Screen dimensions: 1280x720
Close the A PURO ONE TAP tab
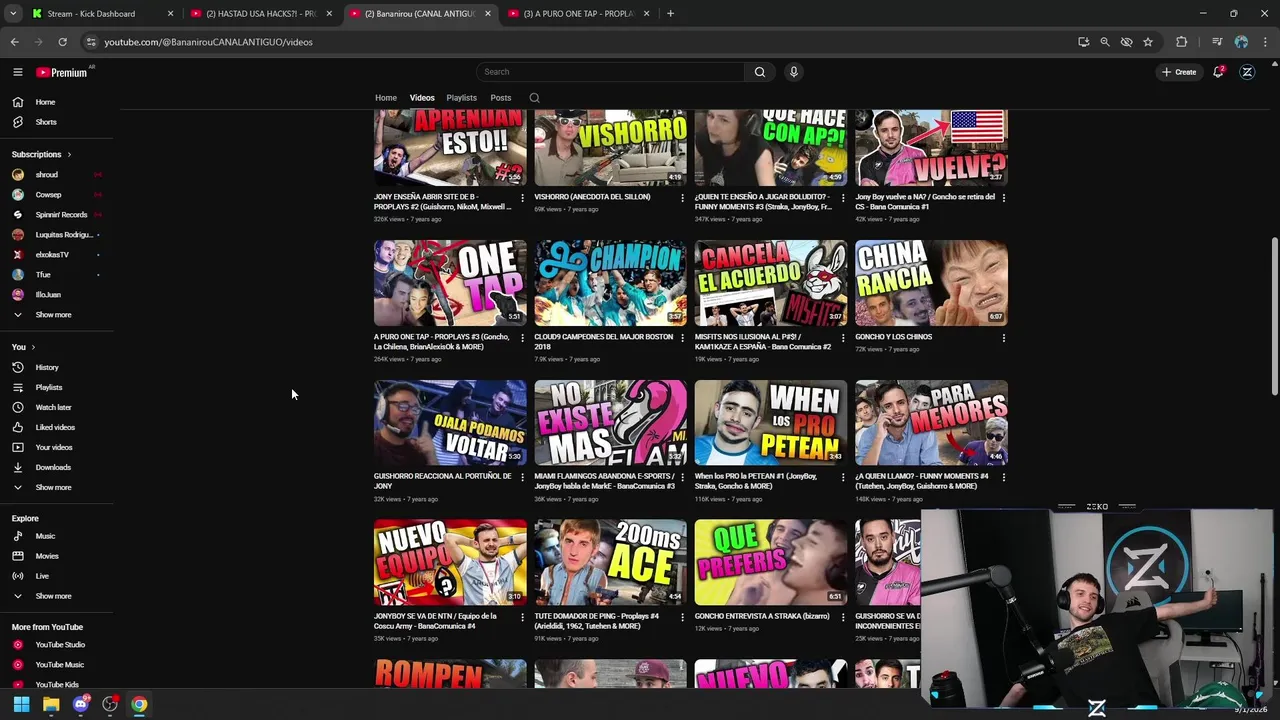[647, 14]
